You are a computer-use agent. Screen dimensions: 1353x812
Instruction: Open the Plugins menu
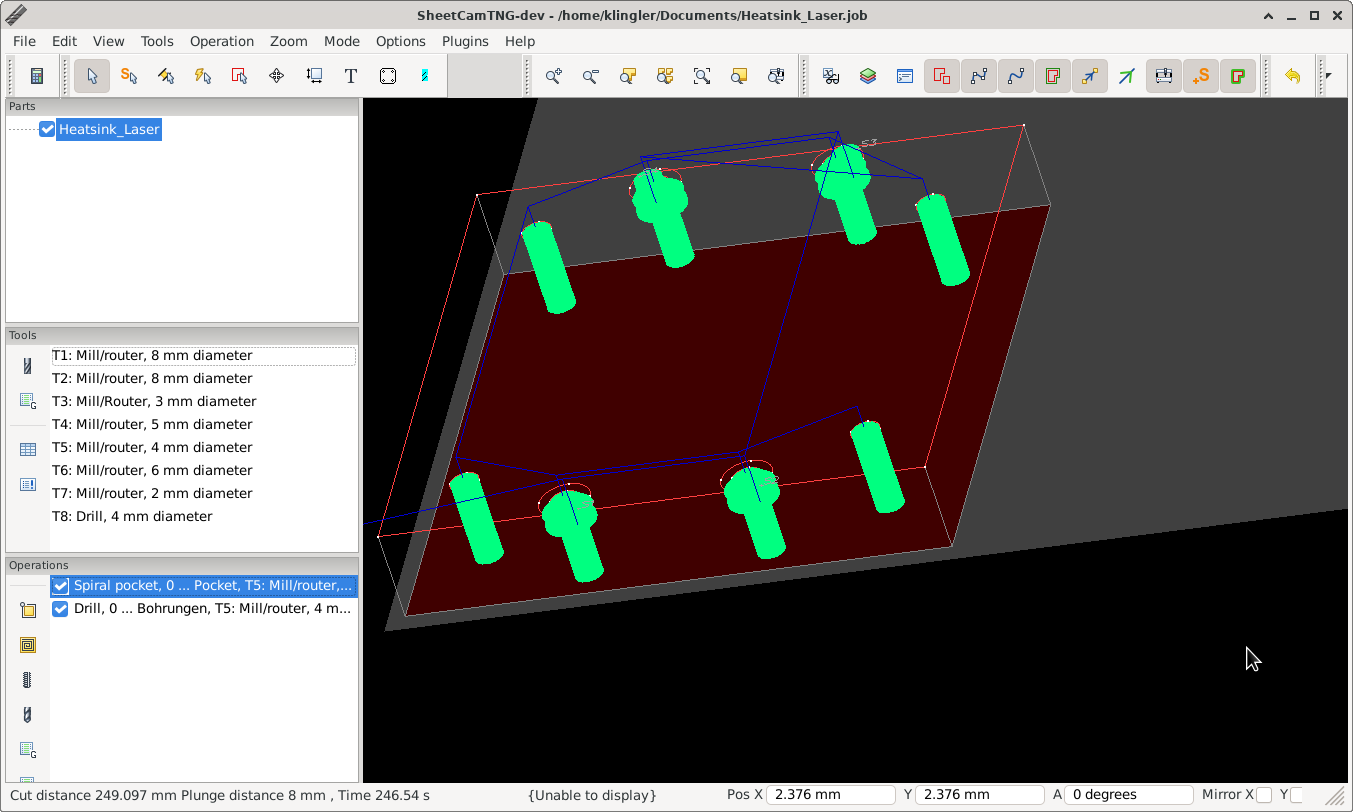click(x=465, y=41)
